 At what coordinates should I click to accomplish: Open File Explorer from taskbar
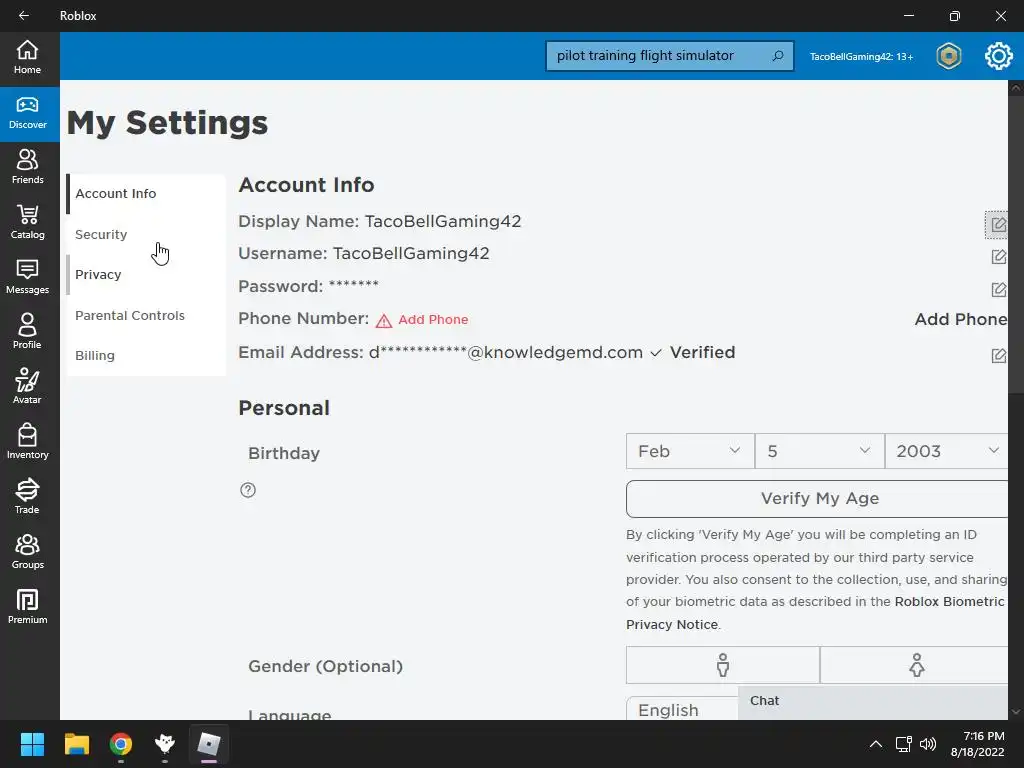click(x=76, y=744)
